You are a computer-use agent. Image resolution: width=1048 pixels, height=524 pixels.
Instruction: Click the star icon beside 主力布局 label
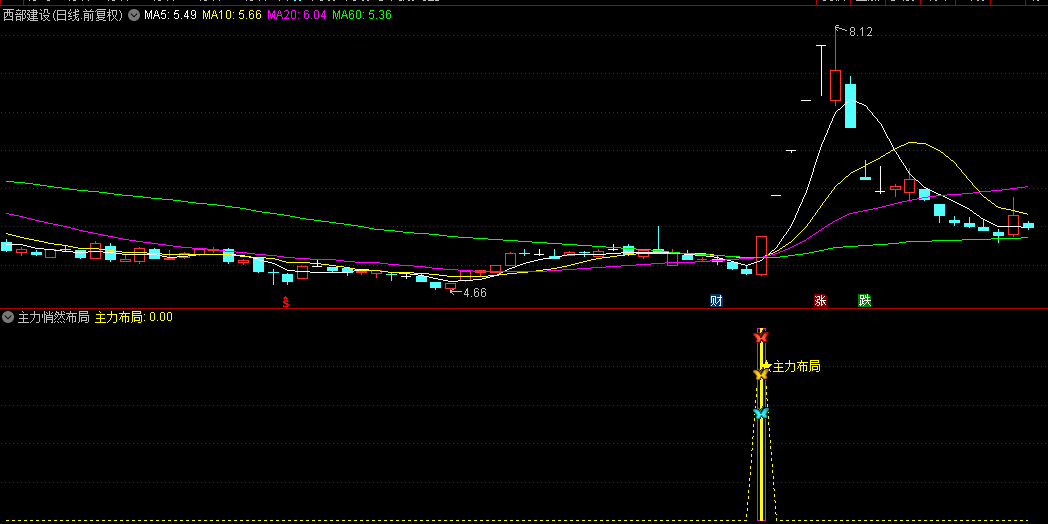767,366
